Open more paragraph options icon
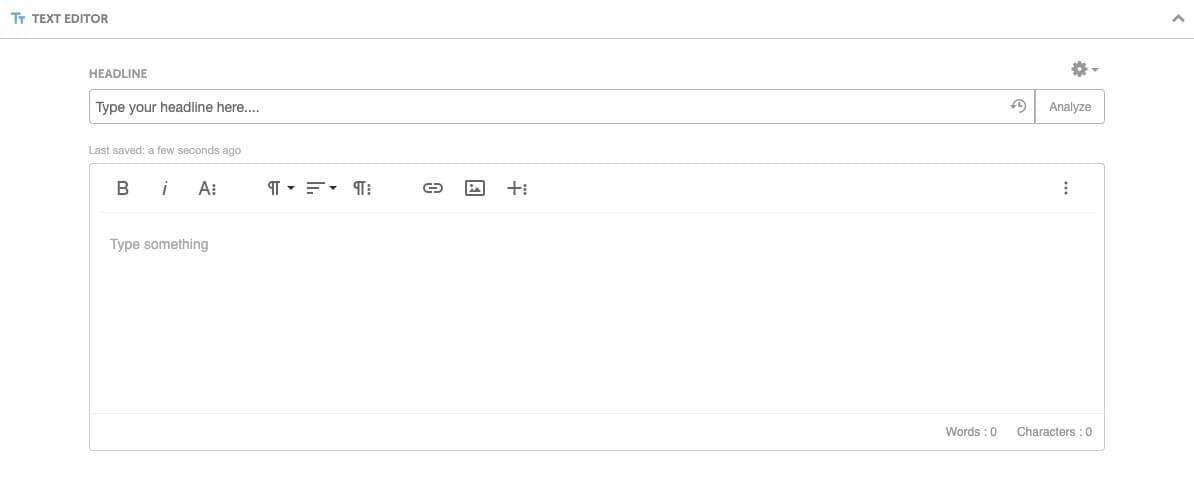The width and height of the screenshot is (1194, 494). (362, 188)
